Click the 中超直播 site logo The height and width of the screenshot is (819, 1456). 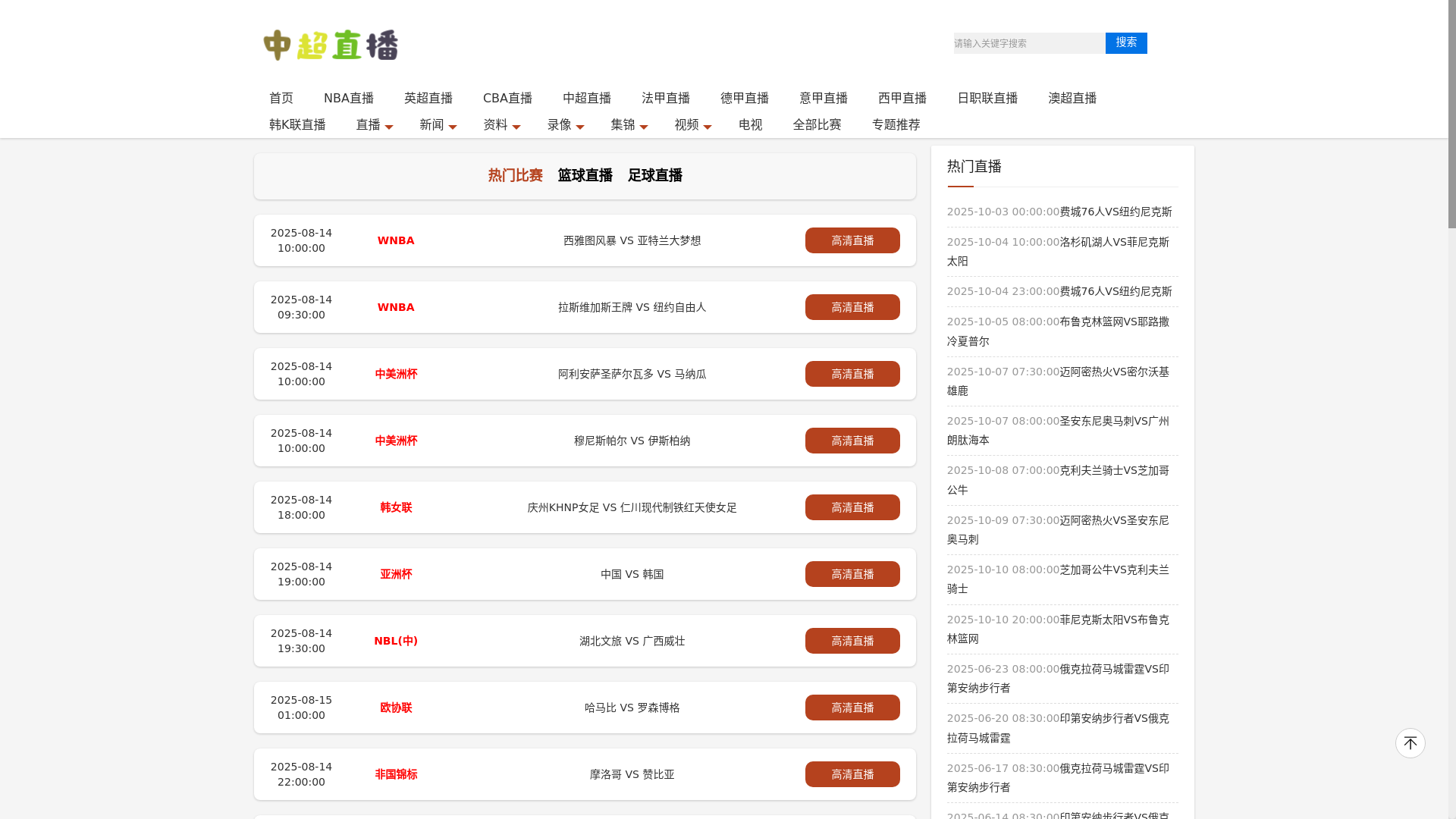coord(331,45)
